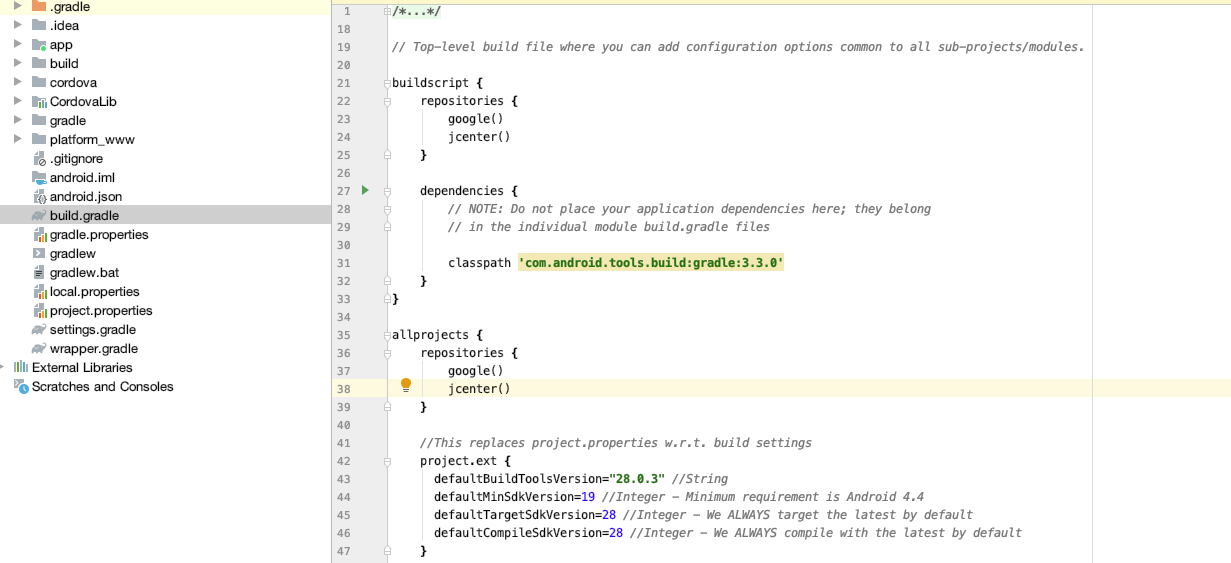Image resolution: width=1231 pixels, height=563 pixels.
Task: Click defaultTargetSdkVersion=28 in the editor
Action: pyautogui.click(x=524, y=515)
